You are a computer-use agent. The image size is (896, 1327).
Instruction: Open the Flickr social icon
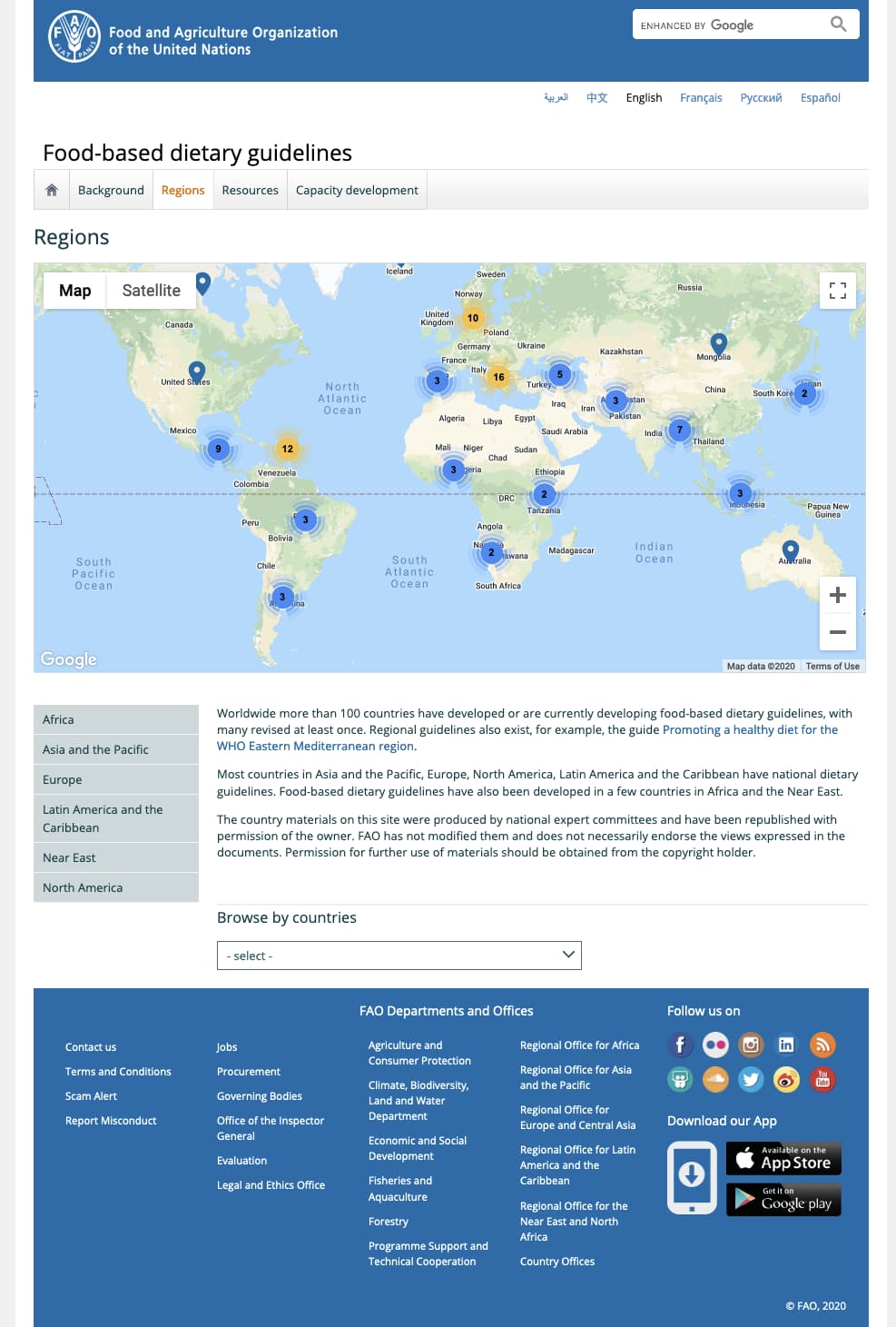tap(715, 1045)
